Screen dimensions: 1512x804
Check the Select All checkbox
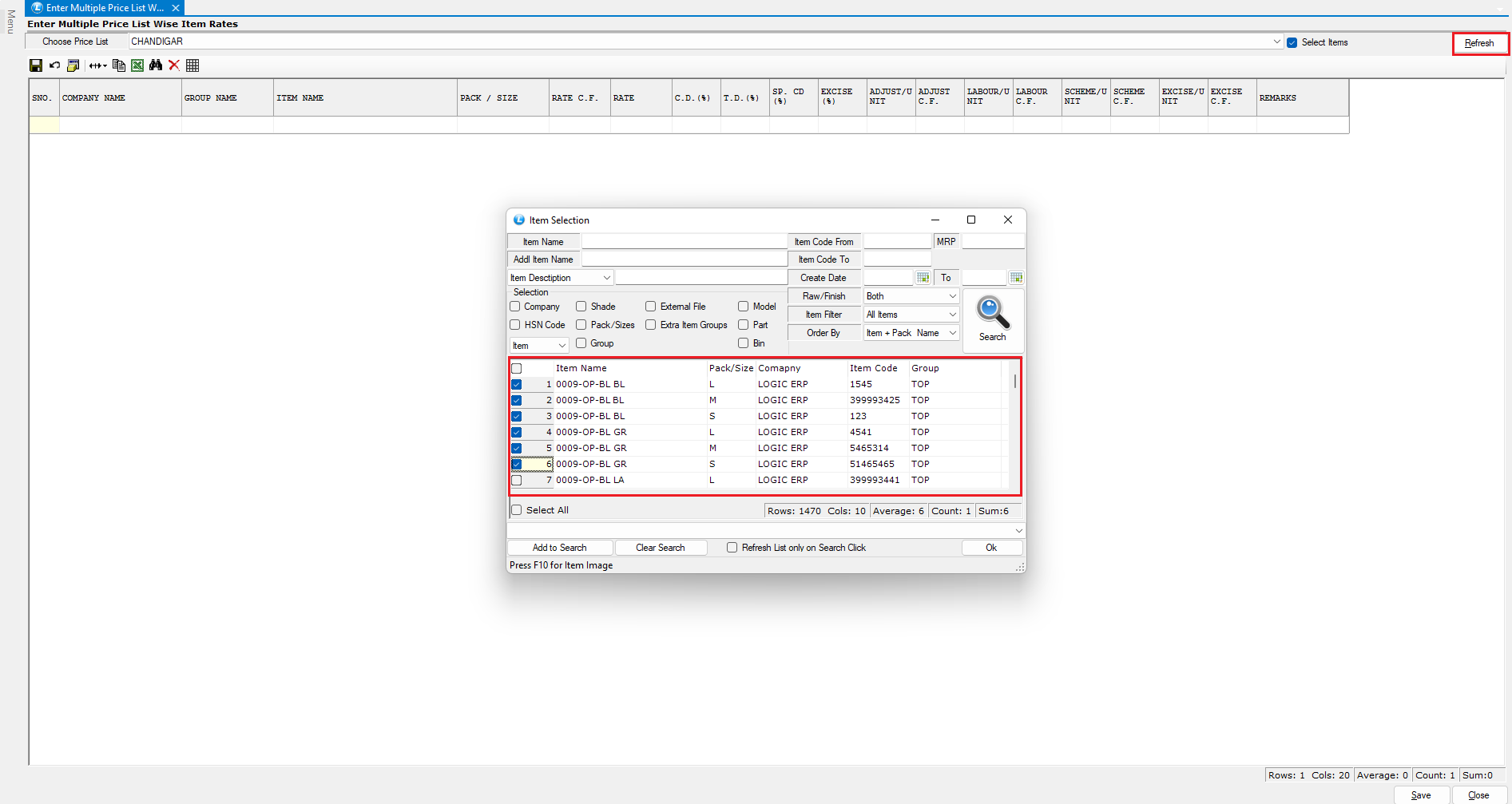(517, 510)
